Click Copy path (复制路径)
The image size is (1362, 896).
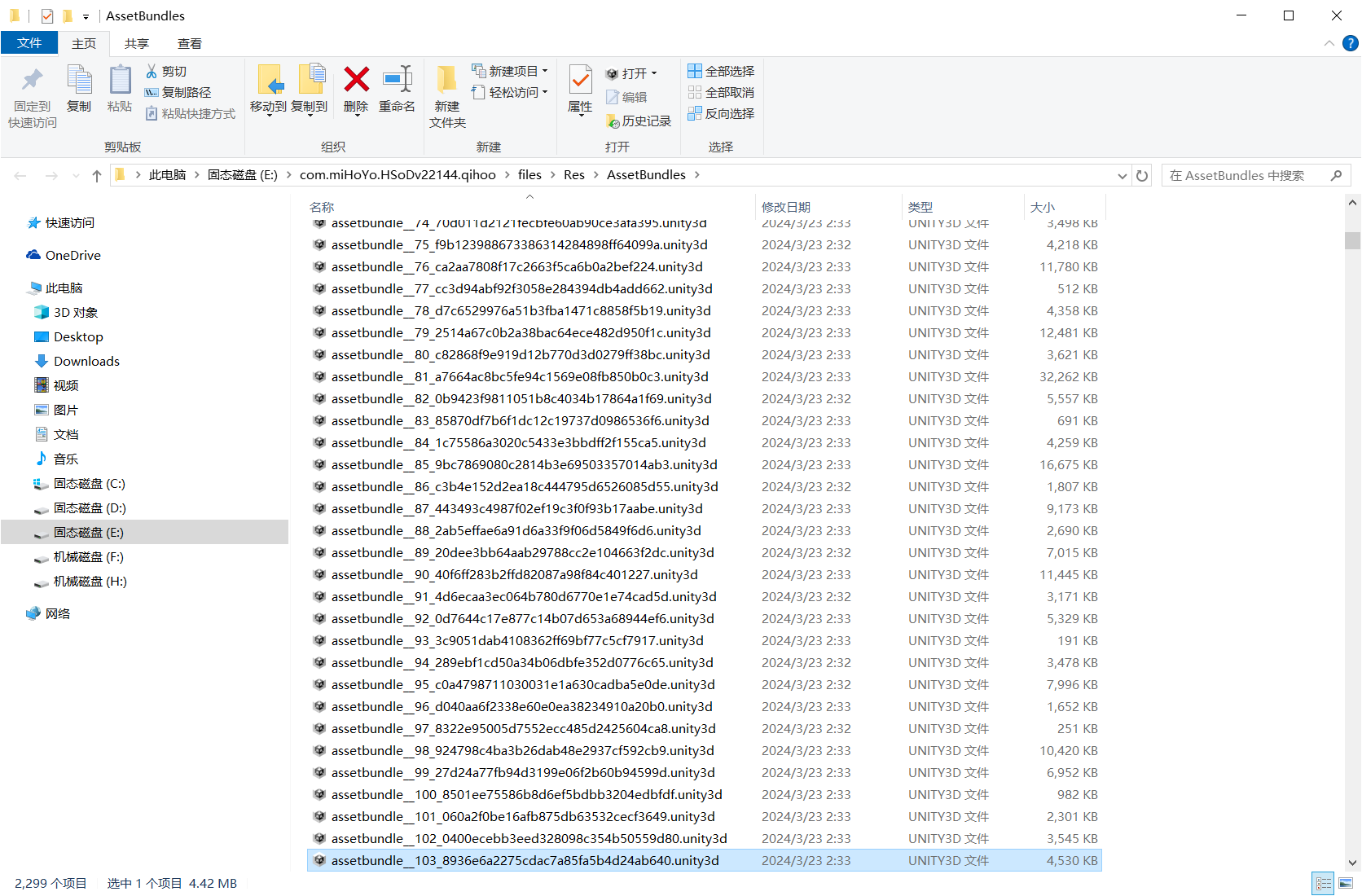[178, 93]
